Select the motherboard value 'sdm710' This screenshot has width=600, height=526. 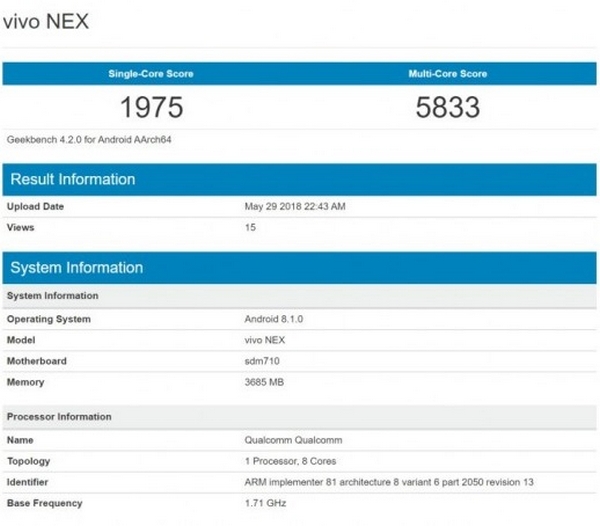point(262,361)
